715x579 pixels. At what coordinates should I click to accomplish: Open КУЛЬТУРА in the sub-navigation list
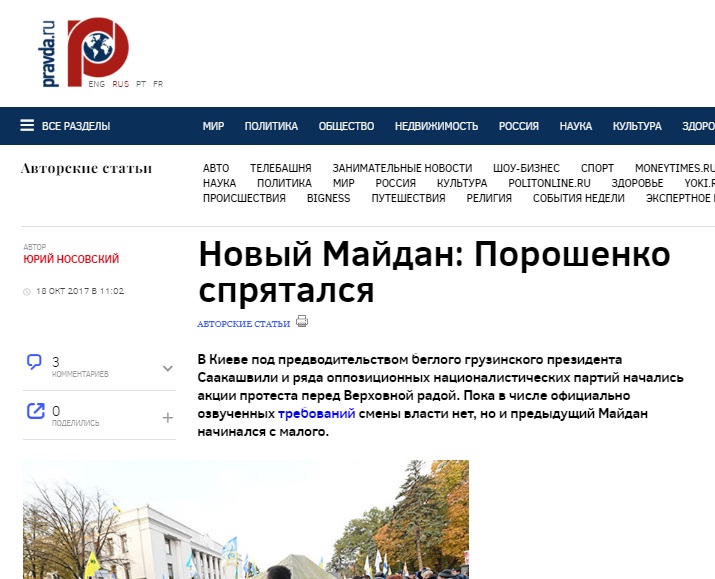(x=462, y=183)
